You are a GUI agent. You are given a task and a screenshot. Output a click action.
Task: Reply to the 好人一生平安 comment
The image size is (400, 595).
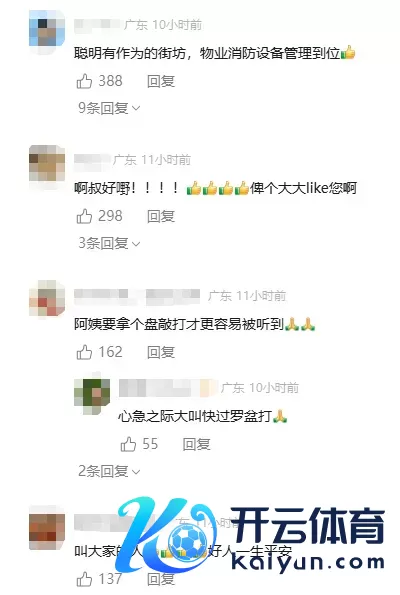tap(161, 579)
